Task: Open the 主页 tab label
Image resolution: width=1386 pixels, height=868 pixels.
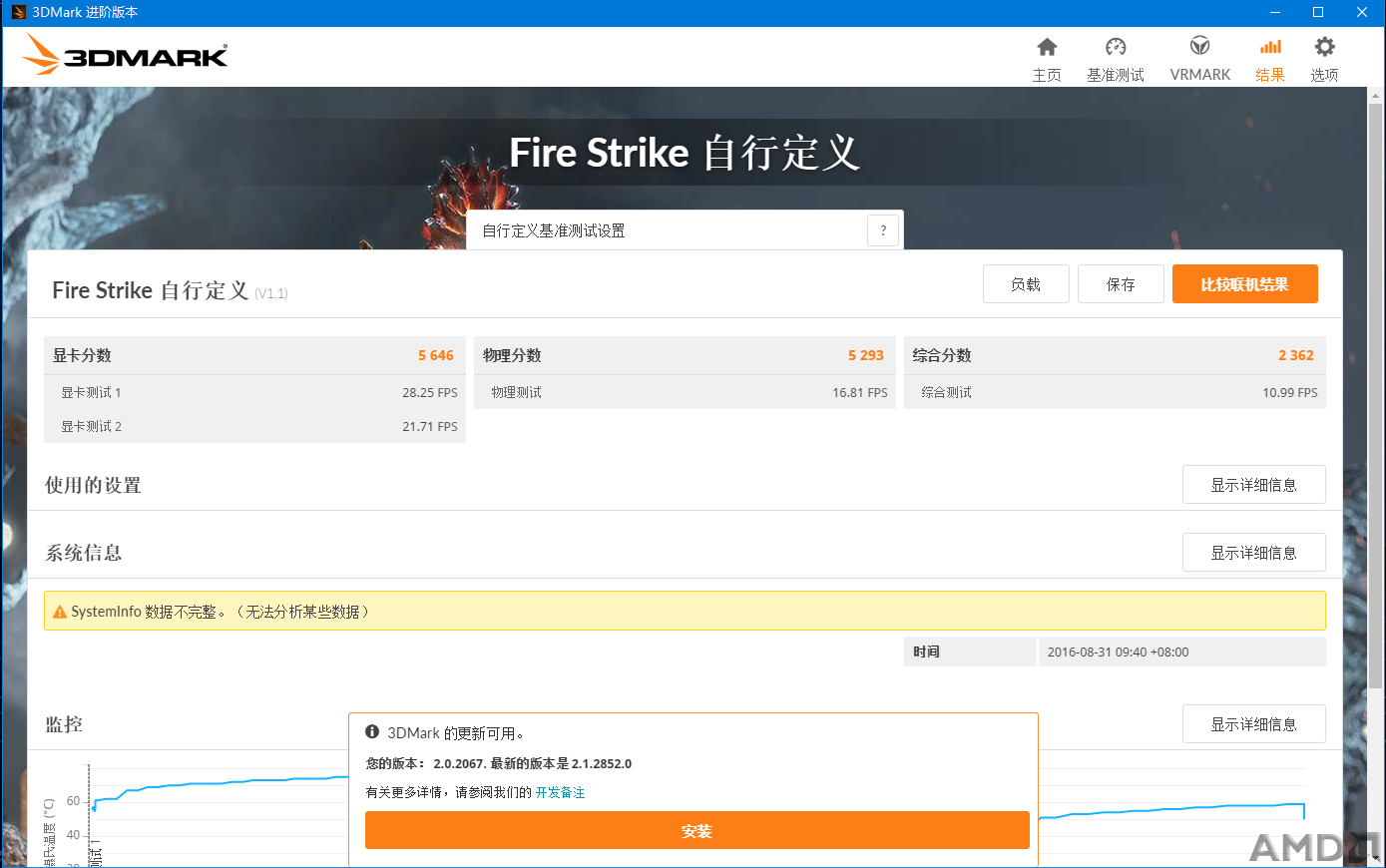Action: (x=1047, y=75)
